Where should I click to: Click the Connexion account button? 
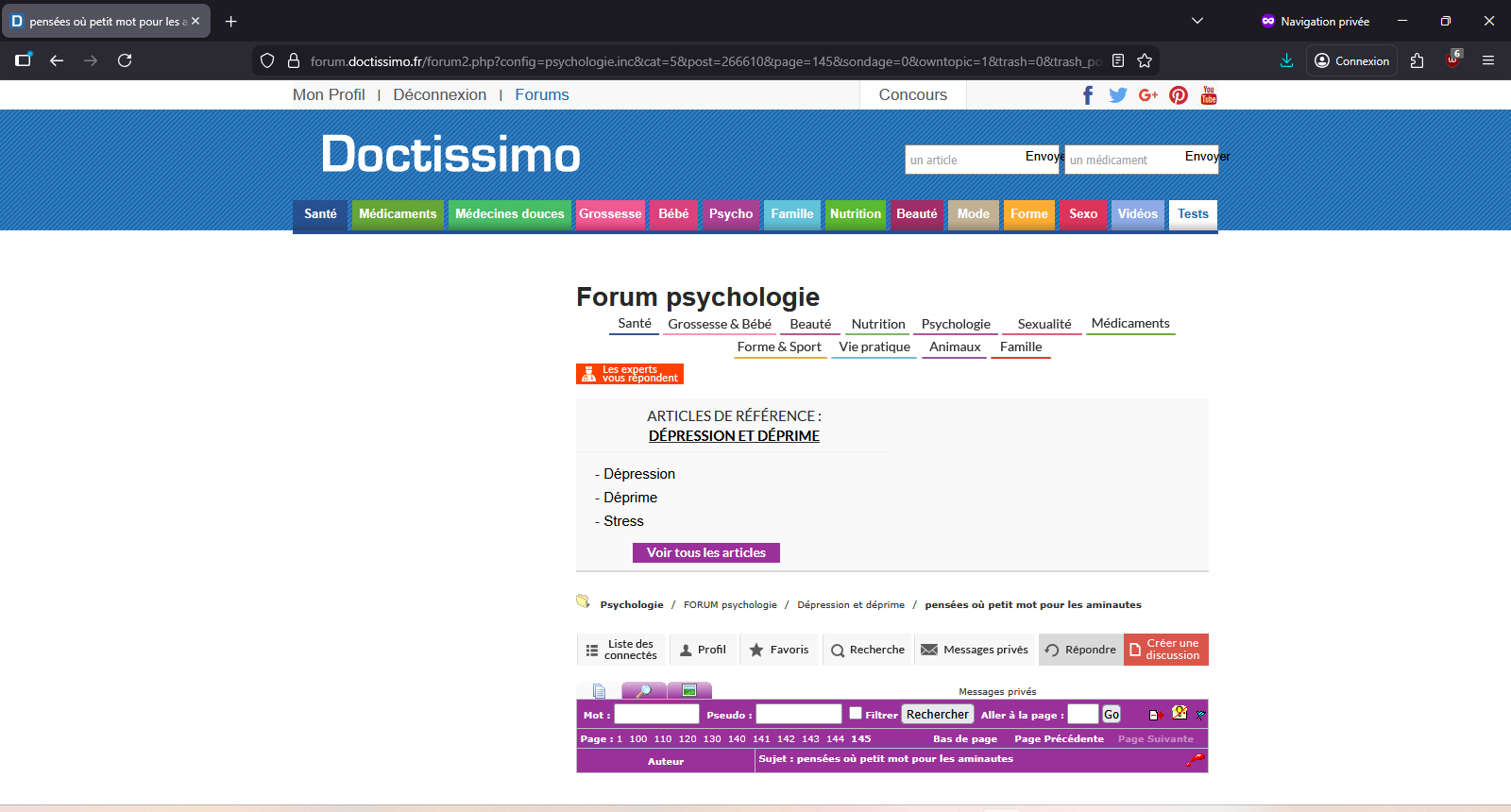[x=1352, y=60]
